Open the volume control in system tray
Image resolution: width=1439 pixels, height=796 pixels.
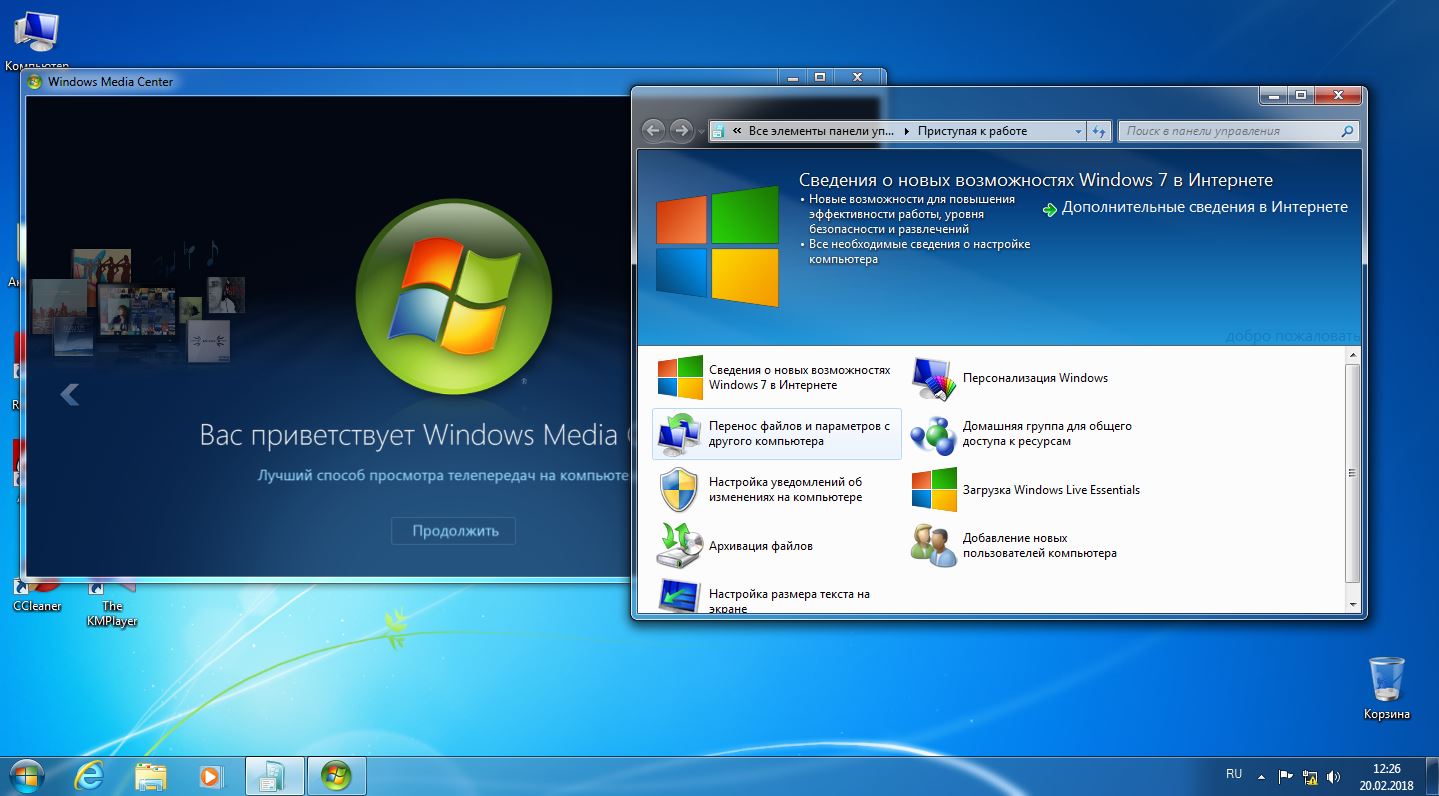tap(1333, 776)
